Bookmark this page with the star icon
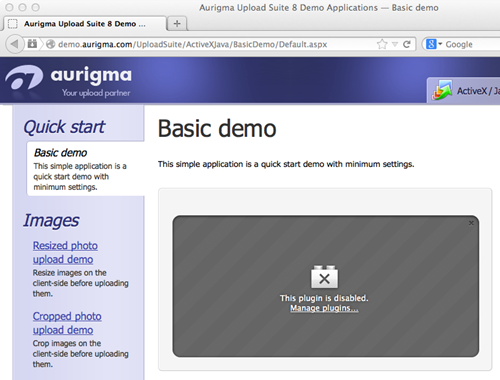The height and width of the screenshot is (380, 500). 382,44
